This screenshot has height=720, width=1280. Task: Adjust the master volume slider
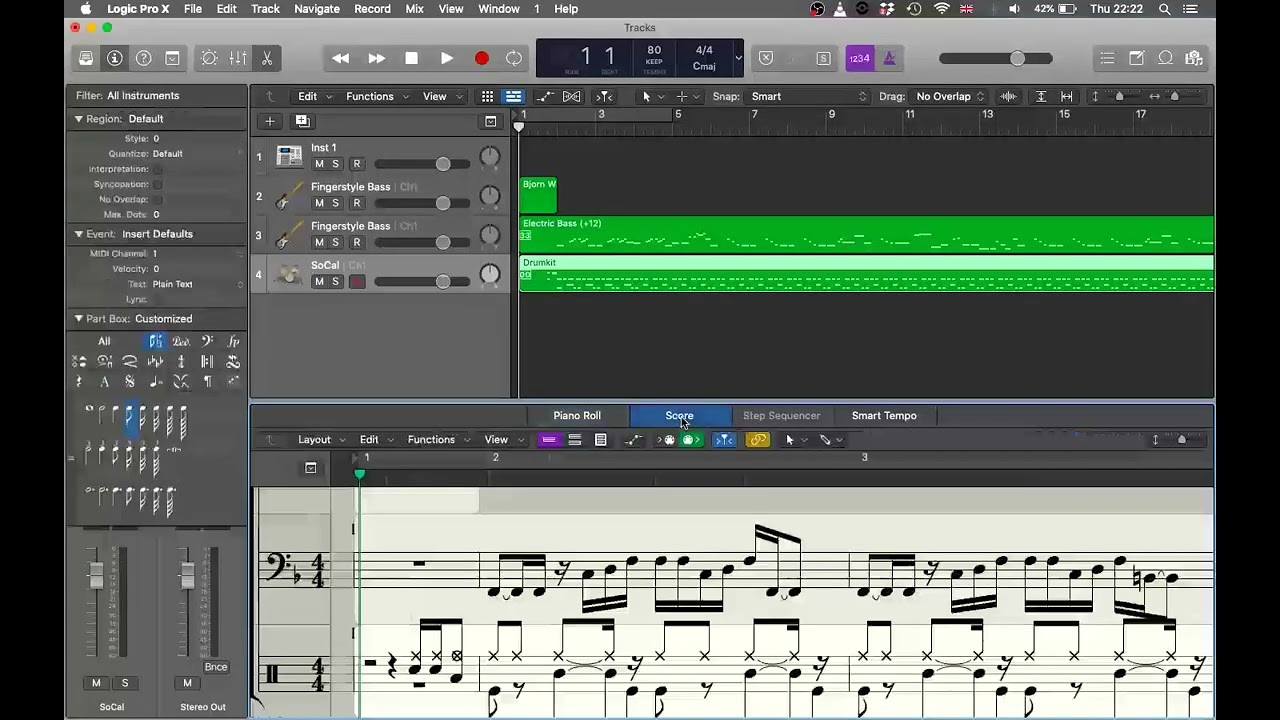pos(995,58)
